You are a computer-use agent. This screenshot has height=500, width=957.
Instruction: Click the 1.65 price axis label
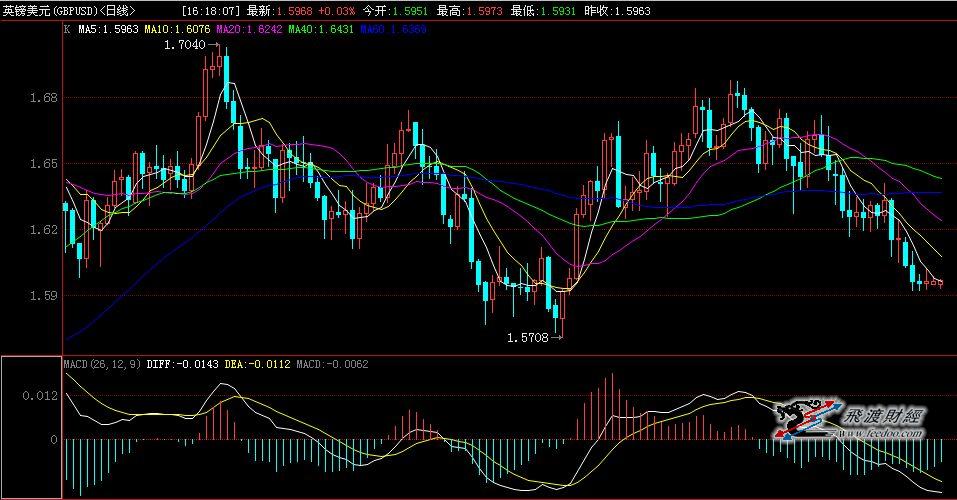tap(43, 164)
